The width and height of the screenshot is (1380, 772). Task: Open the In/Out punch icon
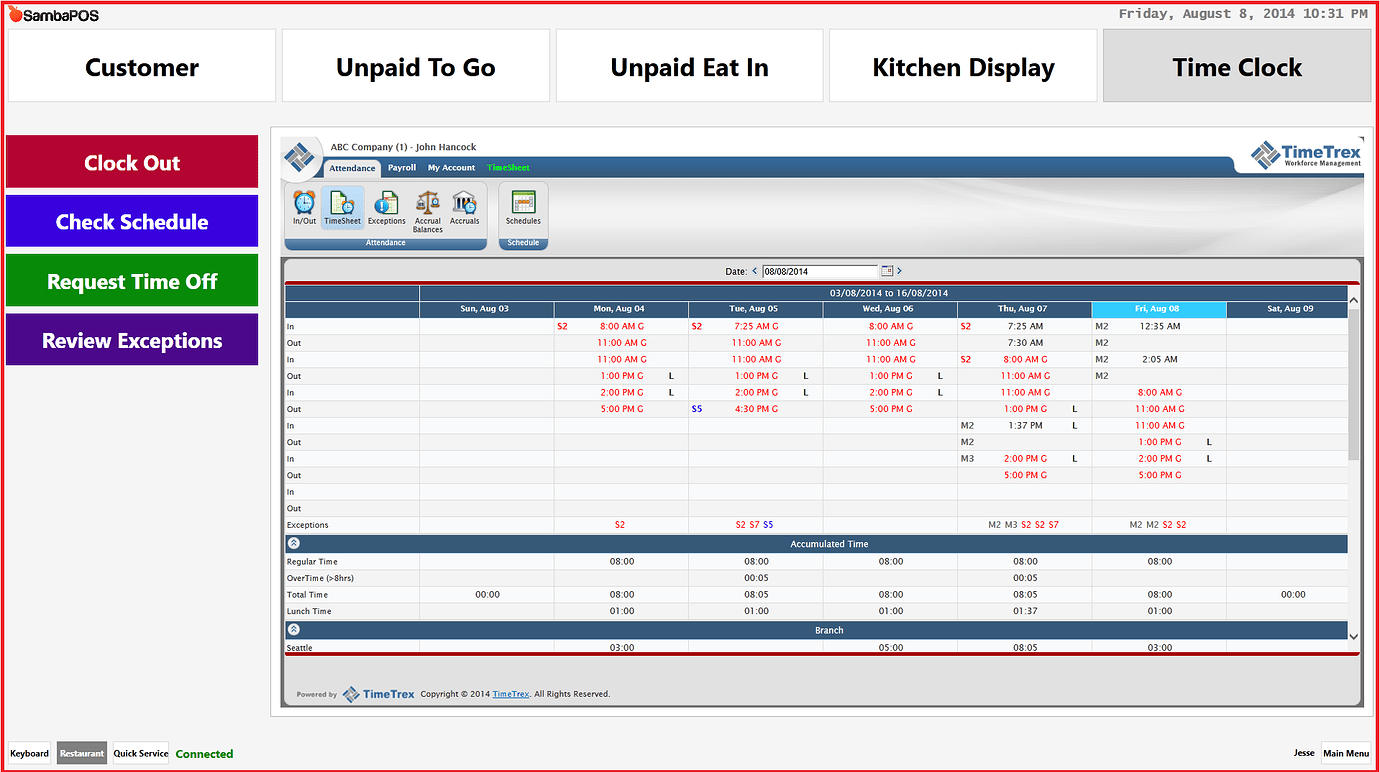[x=304, y=207]
